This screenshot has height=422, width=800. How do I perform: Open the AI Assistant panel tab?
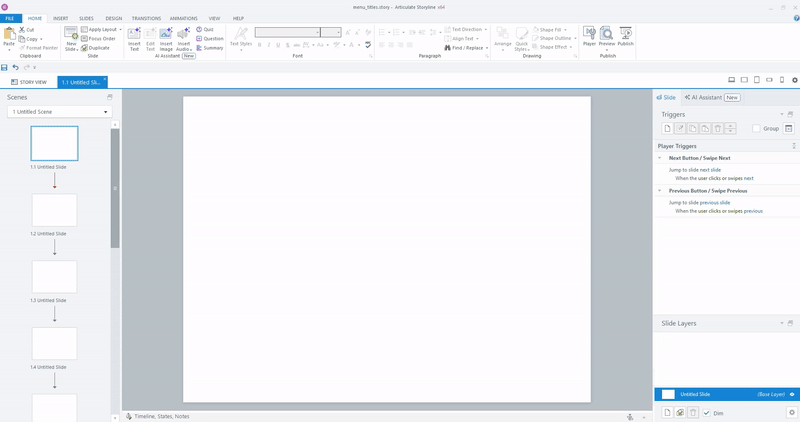click(x=712, y=97)
